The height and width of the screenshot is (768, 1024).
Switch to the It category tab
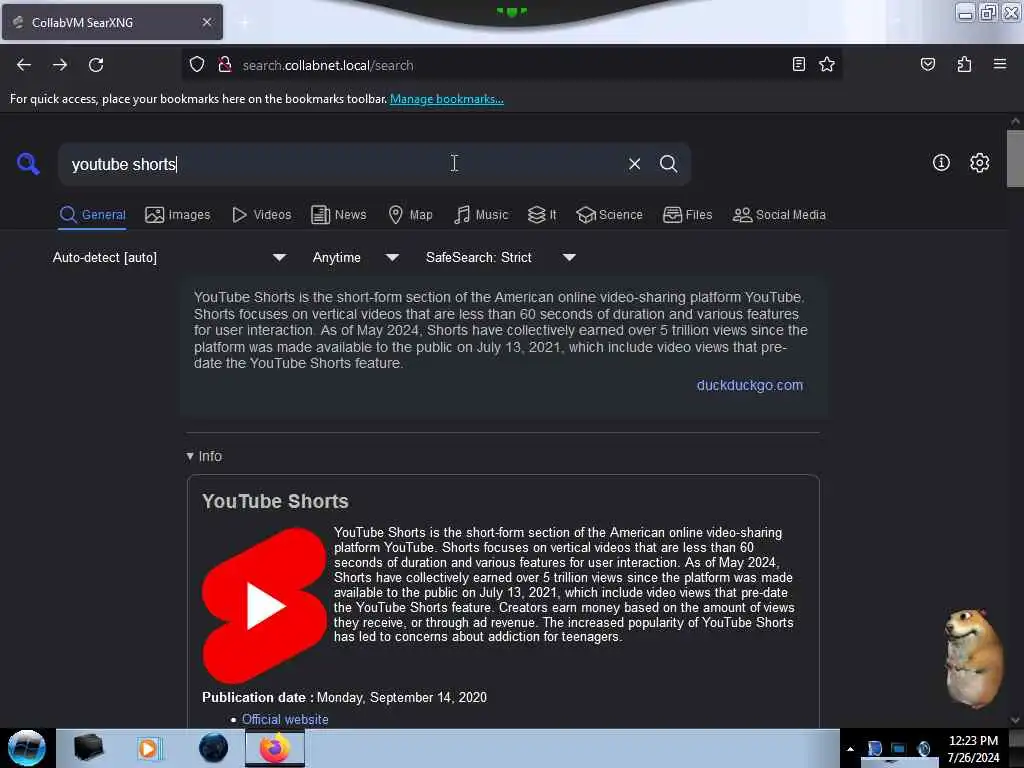point(542,215)
